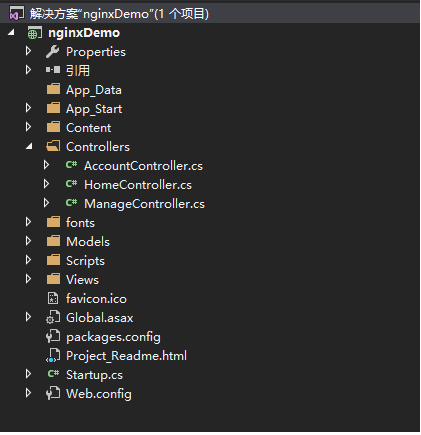This screenshot has height=435, width=421.
Task: Select the Project_Readme.html file name
Action: click(126, 356)
